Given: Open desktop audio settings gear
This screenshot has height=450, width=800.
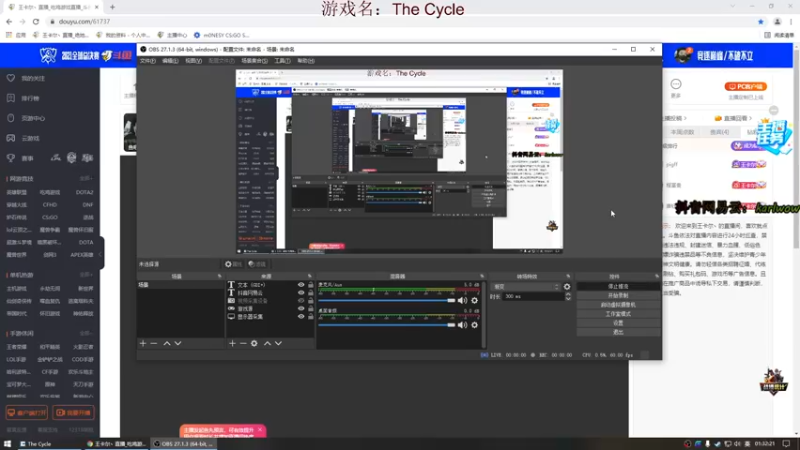Looking at the screenshot, I should tap(474, 325).
